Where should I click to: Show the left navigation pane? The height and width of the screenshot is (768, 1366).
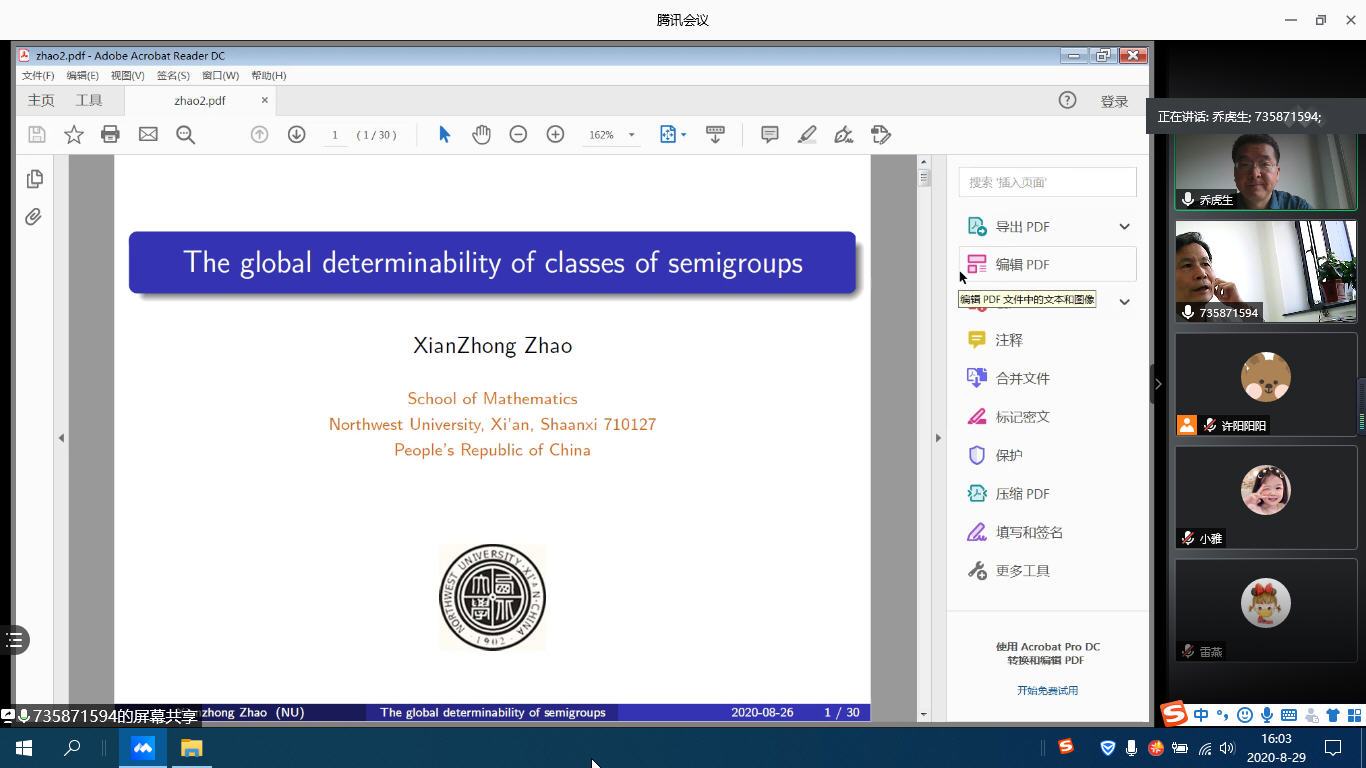(x=61, y=437)
